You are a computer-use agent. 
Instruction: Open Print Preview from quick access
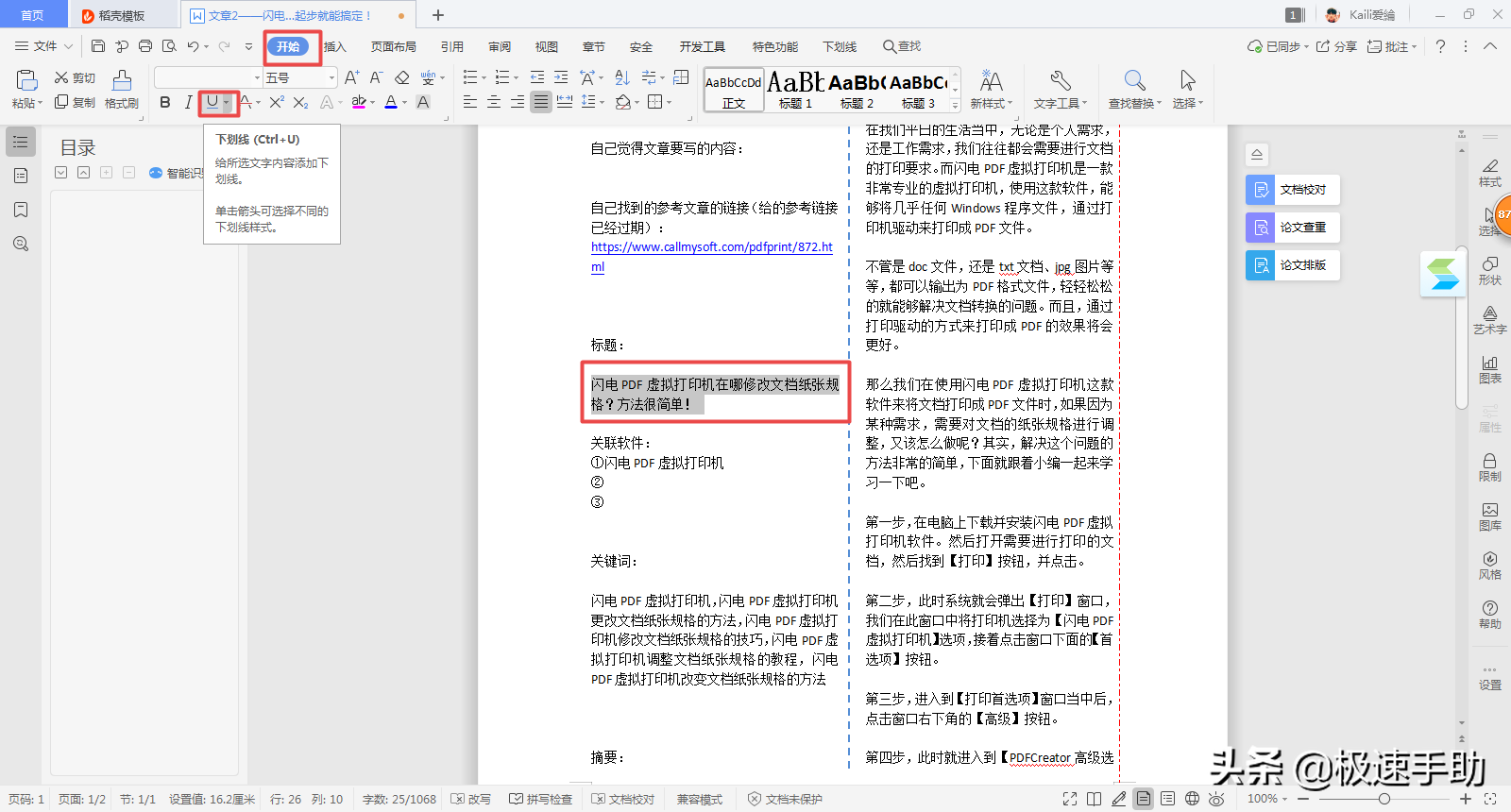(x=169, y=46)
